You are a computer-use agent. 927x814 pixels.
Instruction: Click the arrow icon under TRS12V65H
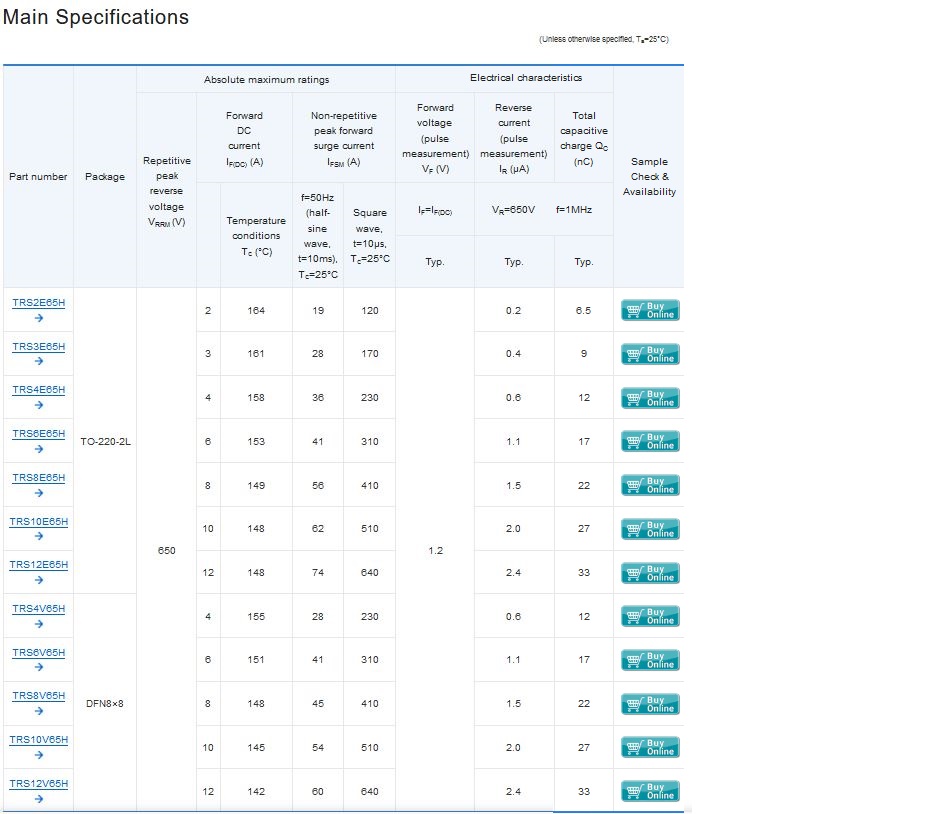coord(39,799)
